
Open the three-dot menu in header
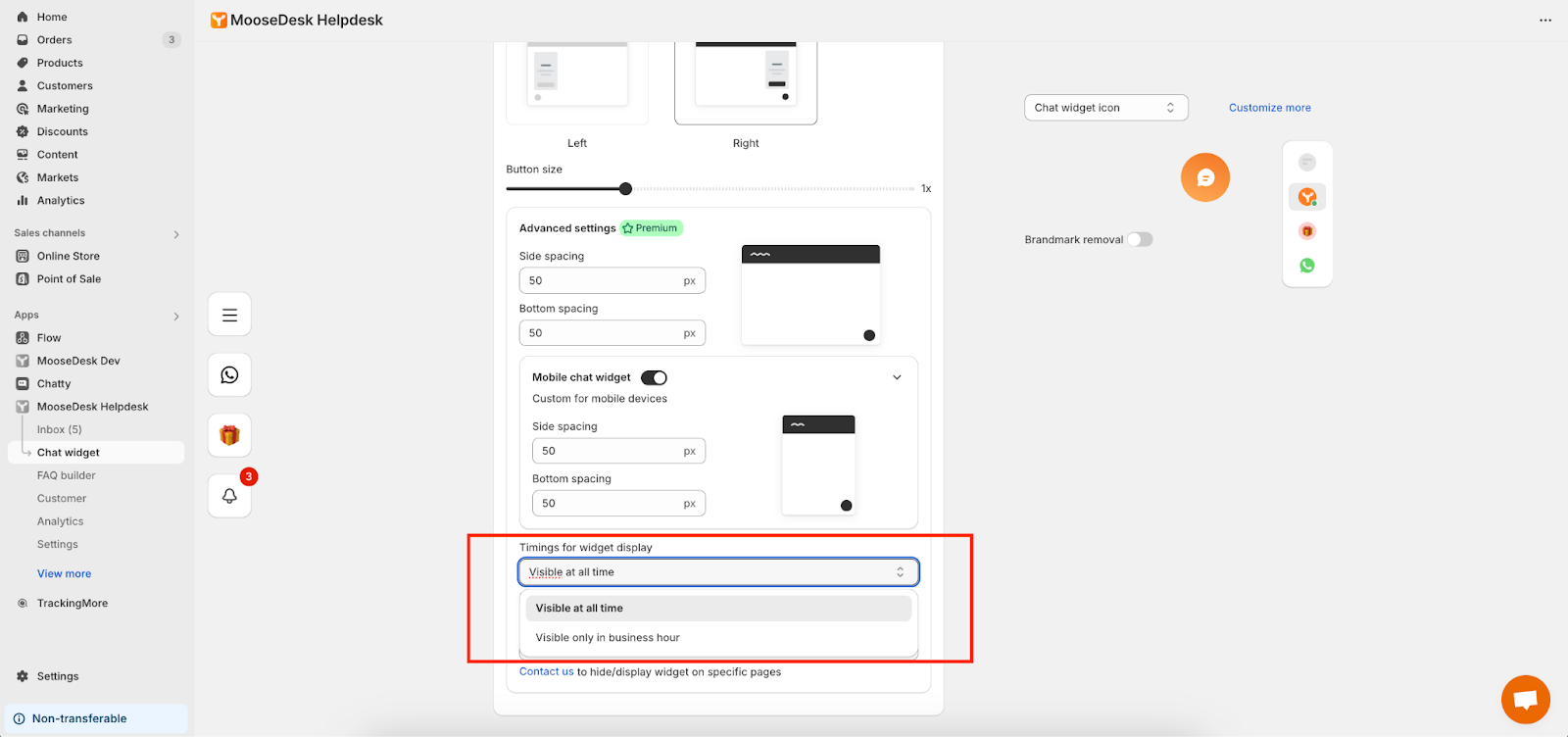1545,20
